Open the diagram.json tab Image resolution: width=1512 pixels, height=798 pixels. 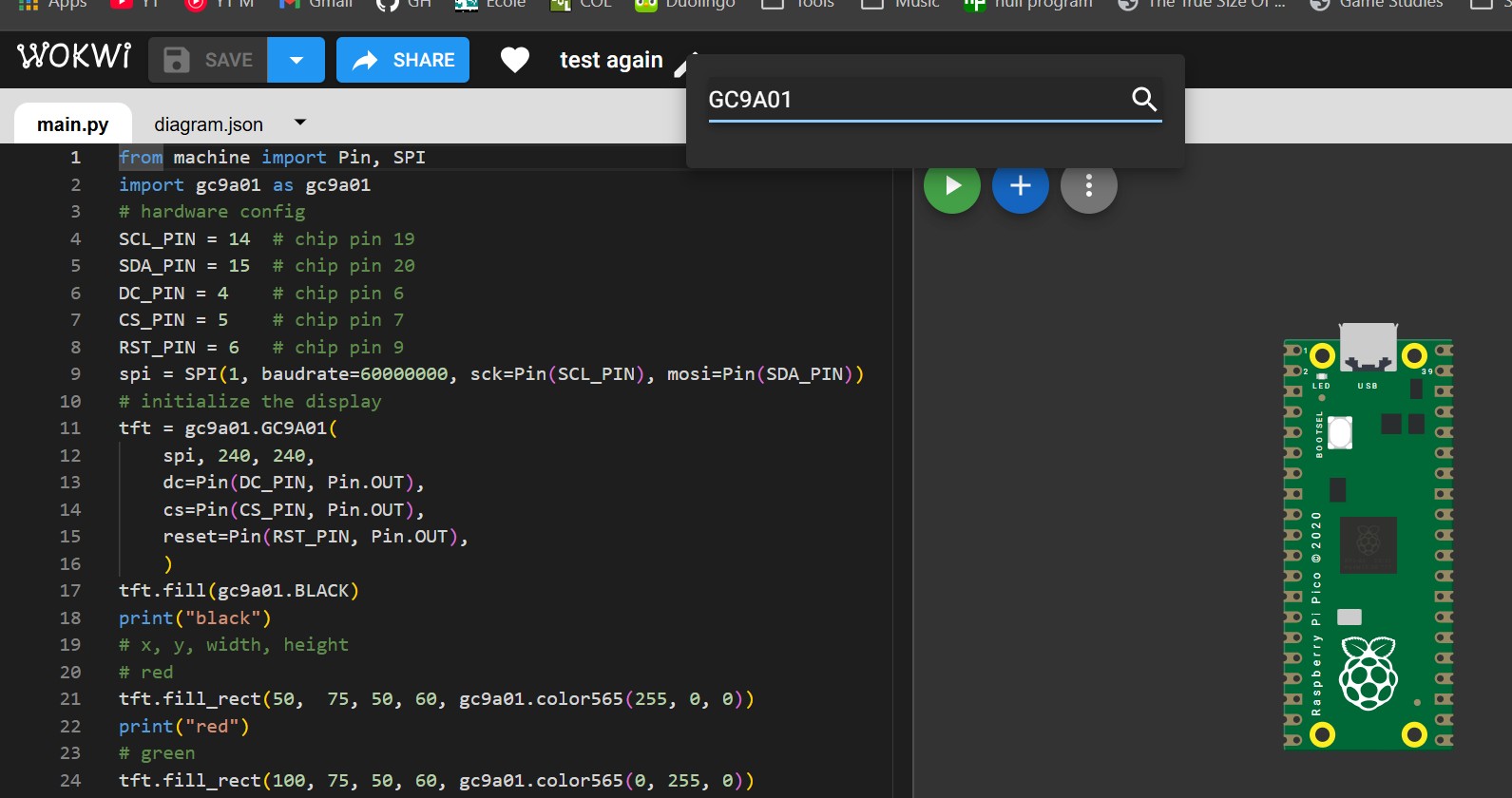pyautogui.click(x=208, y=124)
